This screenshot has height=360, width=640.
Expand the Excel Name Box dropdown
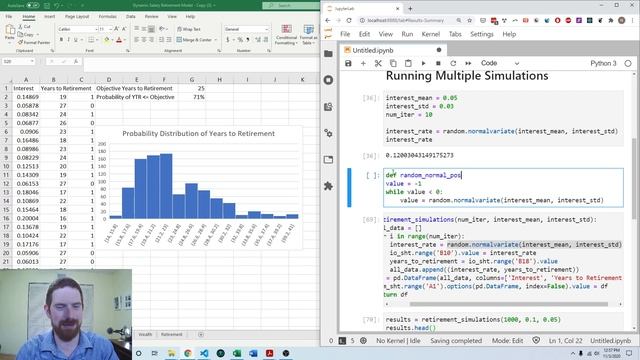[x=32, y=61]
